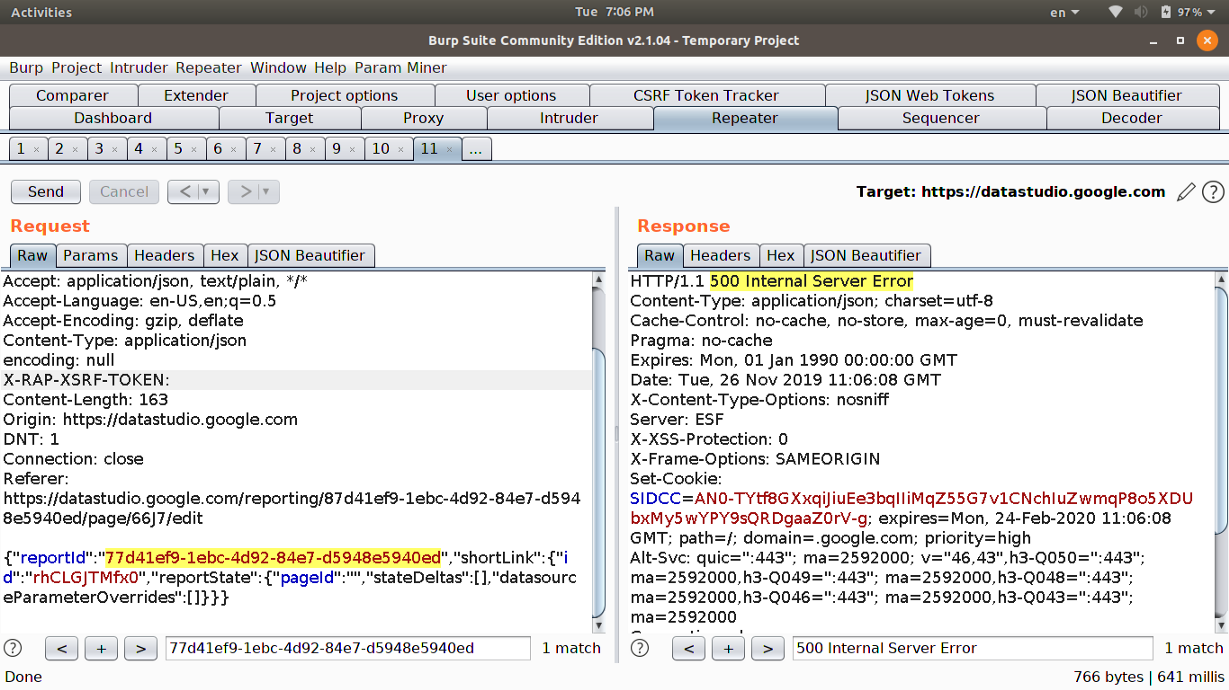The image size is (1229, 690).
Task: Click the Wi-Fi icon in the top bar
Action: coord(1116,12)
